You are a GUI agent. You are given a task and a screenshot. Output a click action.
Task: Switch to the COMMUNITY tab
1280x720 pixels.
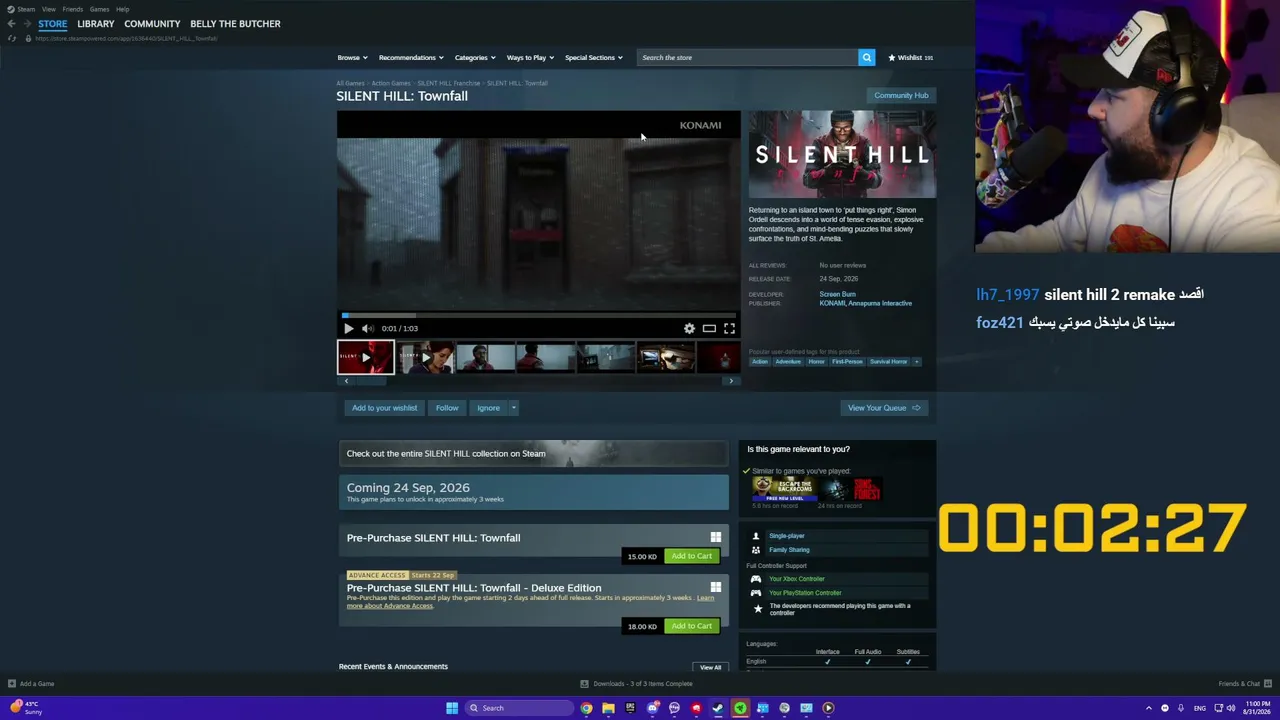152,24
